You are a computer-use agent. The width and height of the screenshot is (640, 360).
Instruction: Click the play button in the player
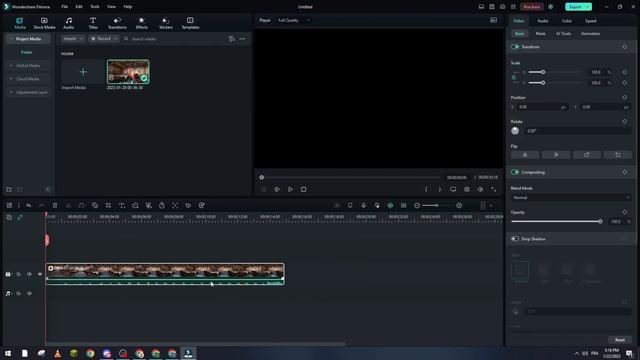290,189
